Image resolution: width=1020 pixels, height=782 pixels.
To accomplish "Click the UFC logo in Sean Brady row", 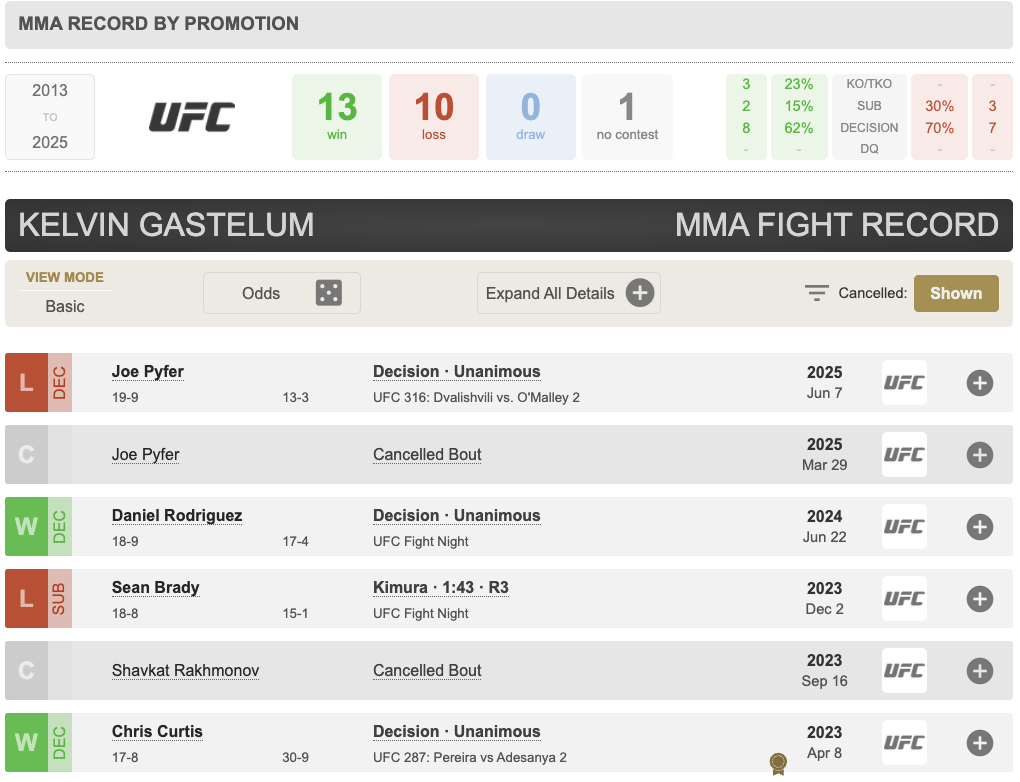I will coord(904,599).
